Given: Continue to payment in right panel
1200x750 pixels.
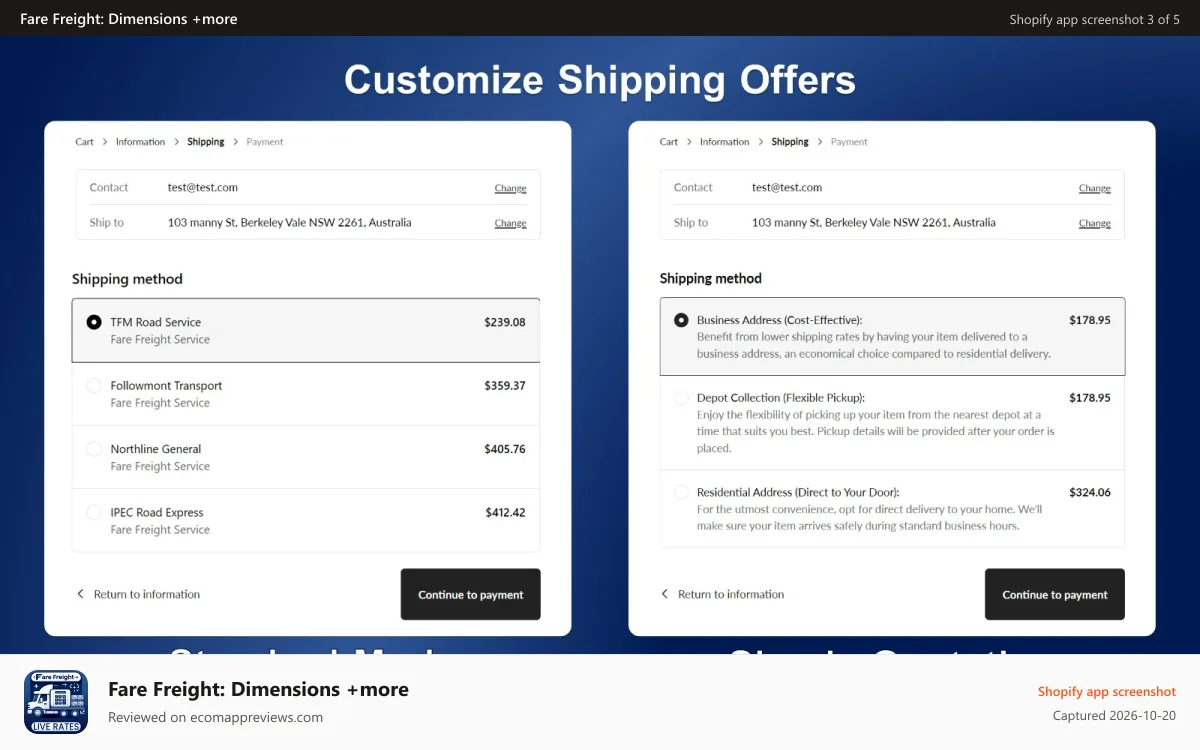Looking at the screenshot, I should [1055, 594].
